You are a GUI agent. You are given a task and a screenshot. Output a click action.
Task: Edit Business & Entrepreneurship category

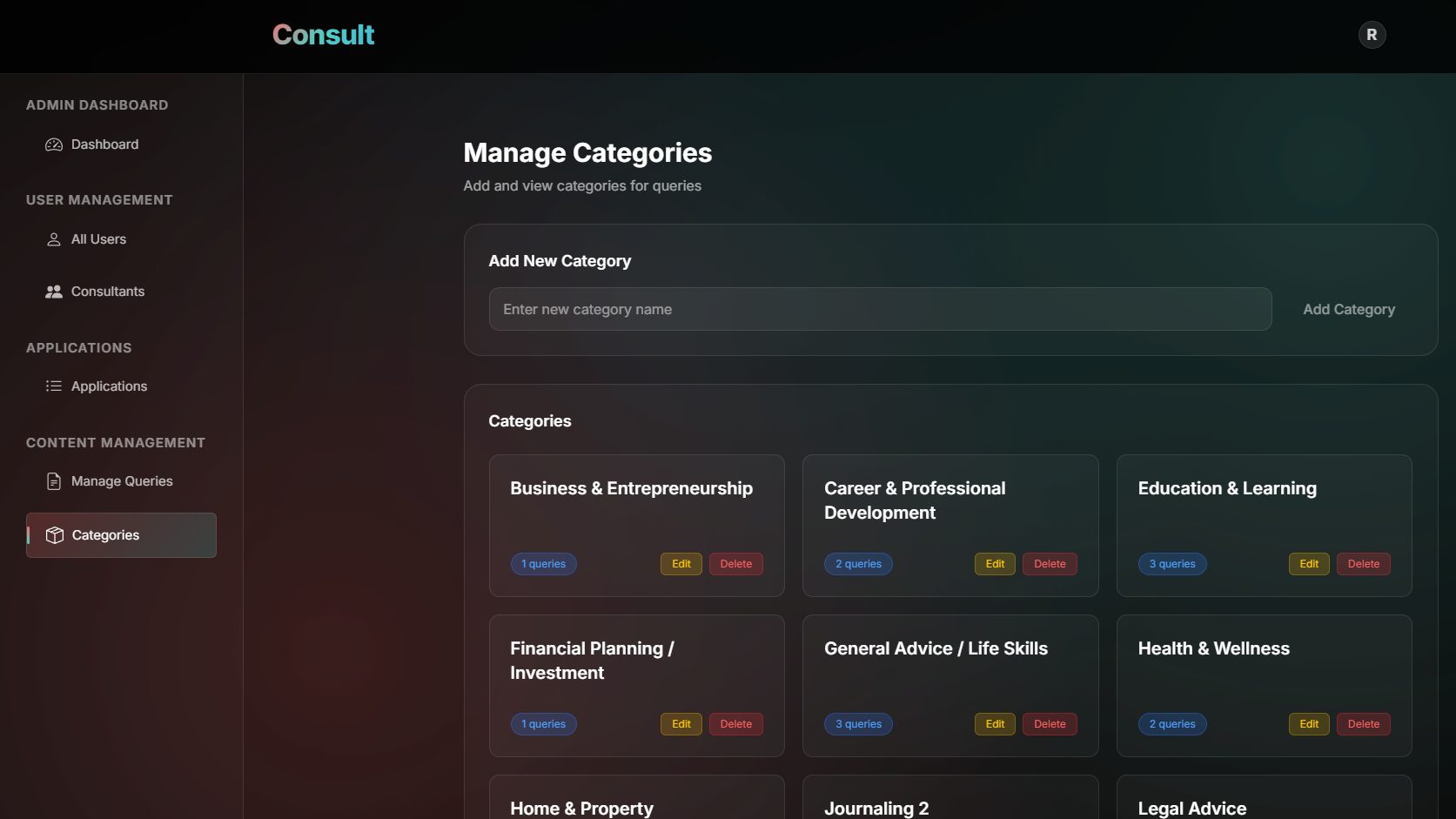(681, 564)
